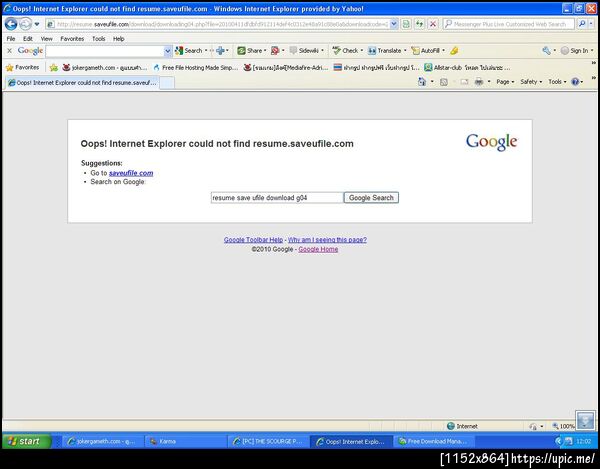Screen dimensions: 600x469
Task: Click the Stop loading icon
Action: tap(433, 24)
